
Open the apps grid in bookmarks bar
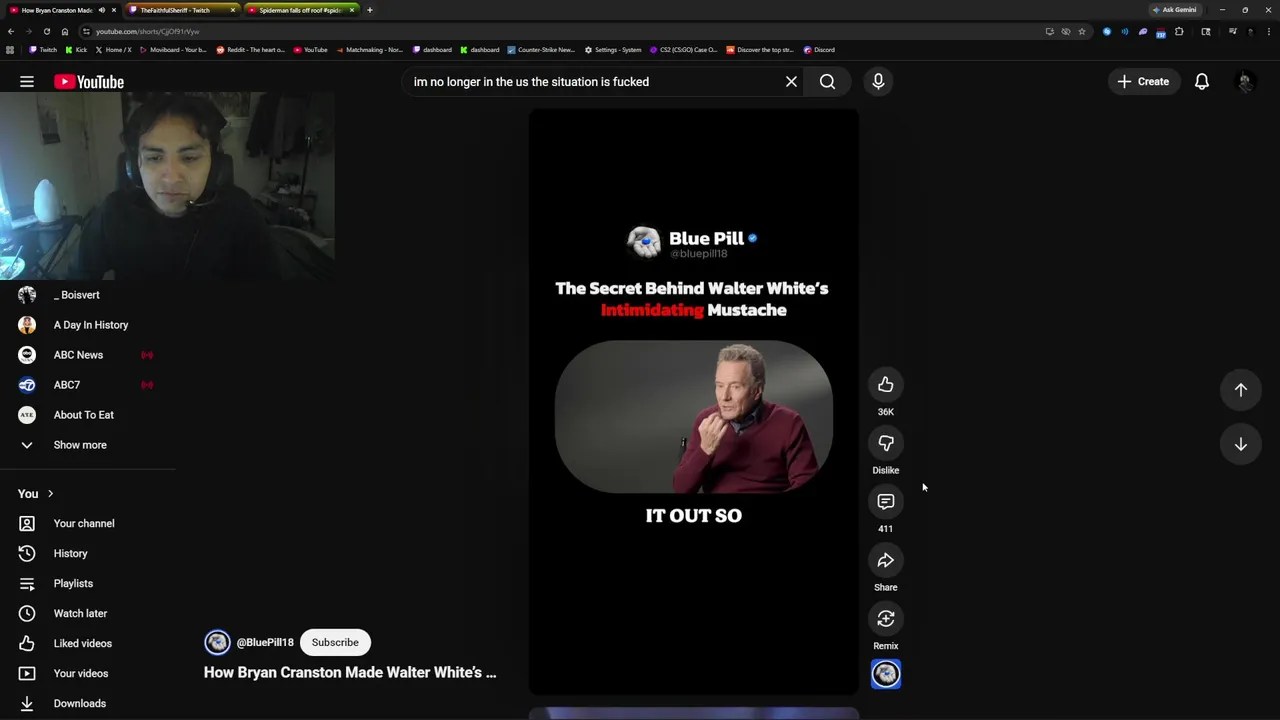tap(10, 50)
